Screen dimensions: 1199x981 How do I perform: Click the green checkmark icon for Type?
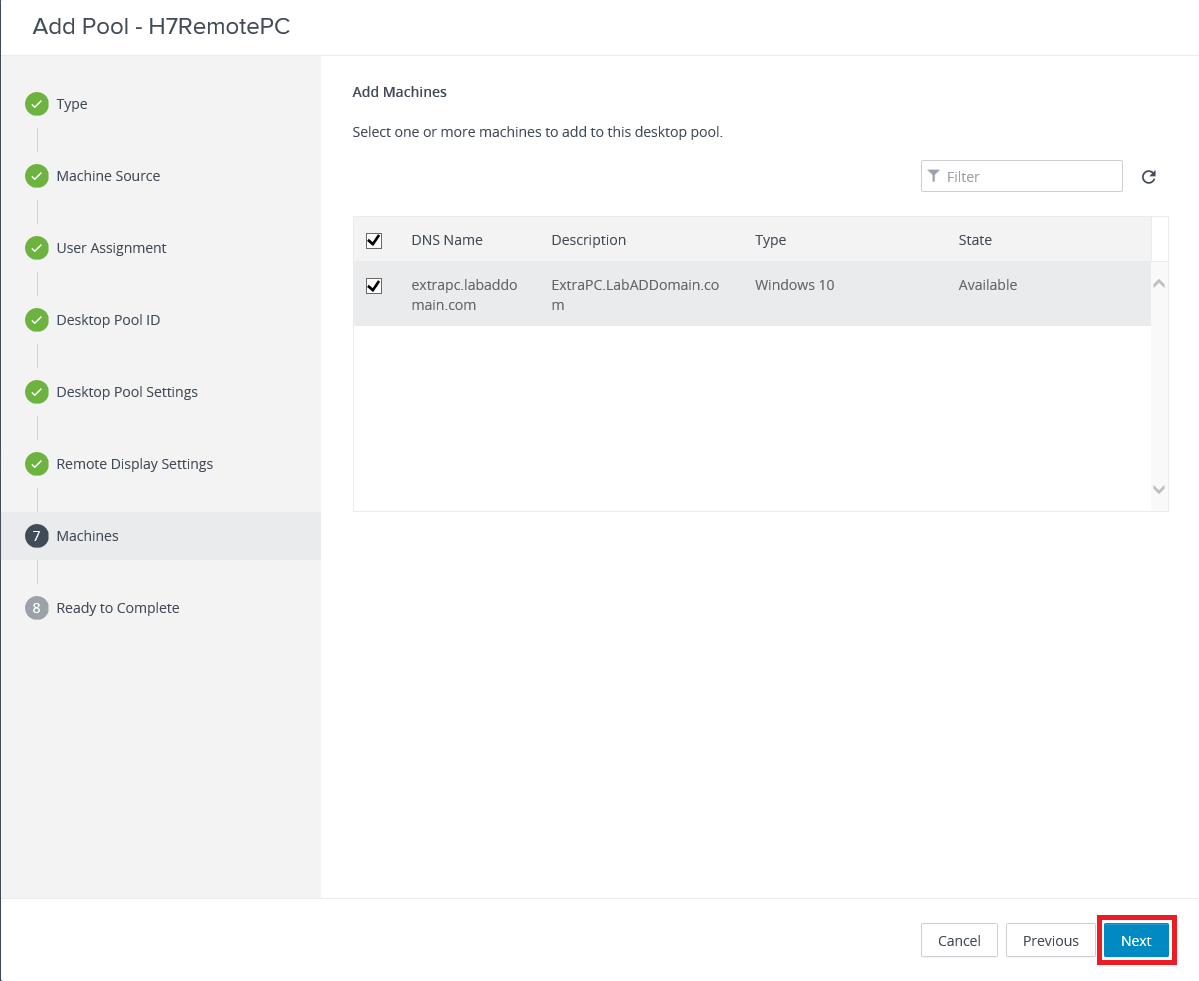[x=37, y=104]
